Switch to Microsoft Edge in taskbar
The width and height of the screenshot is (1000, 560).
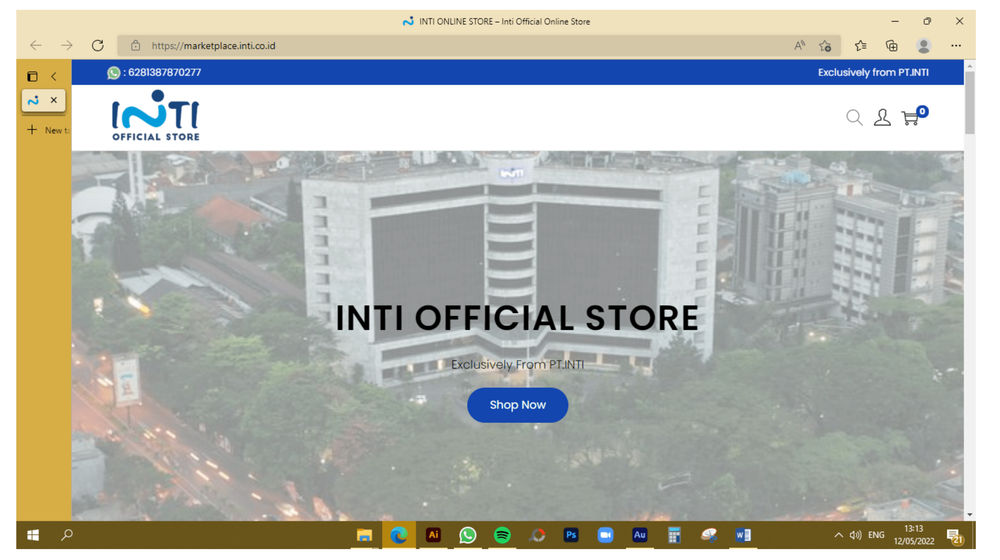(x=399, y=535)
